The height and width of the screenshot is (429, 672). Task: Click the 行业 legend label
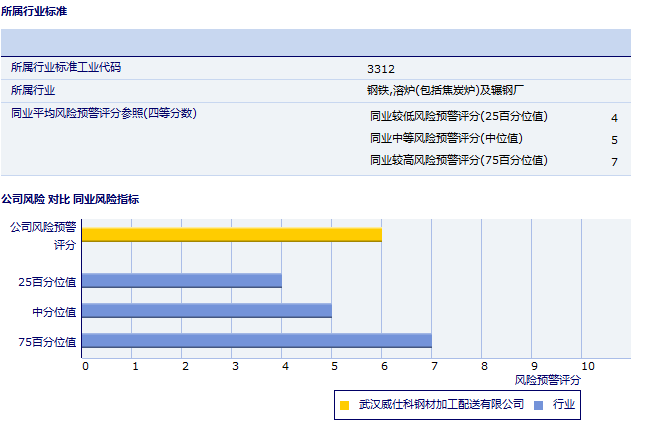coord(564,404)
